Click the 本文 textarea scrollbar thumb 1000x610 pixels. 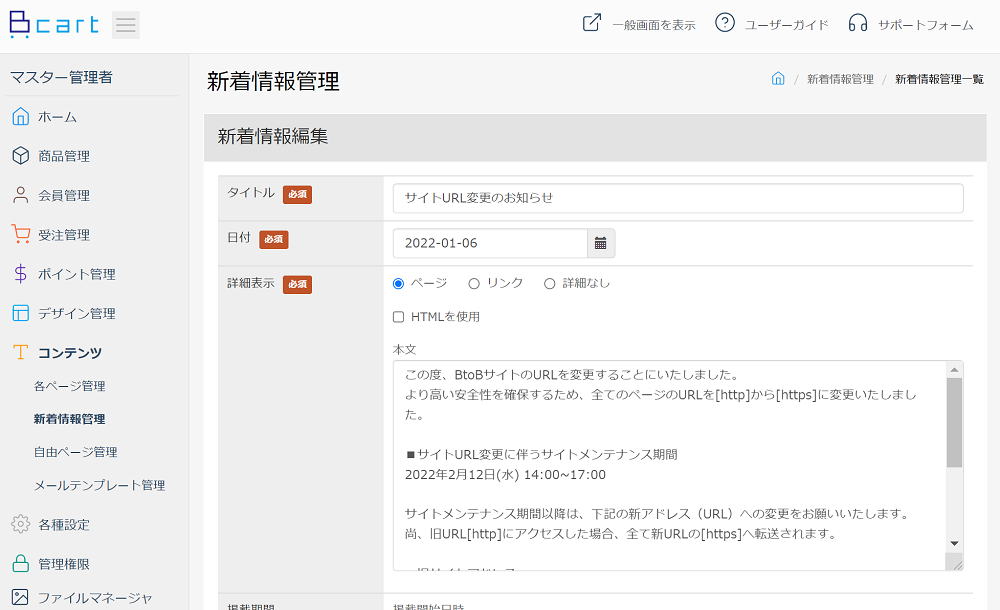click(954, 422)
